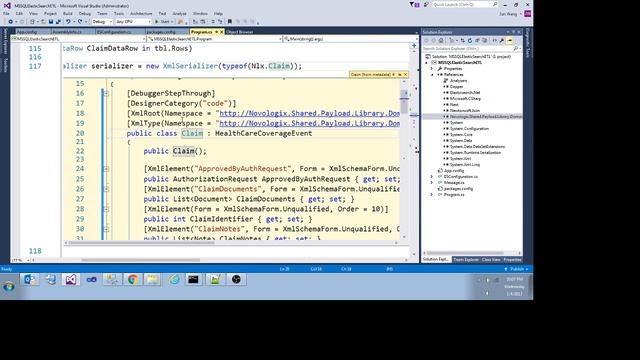Open the Debug configuration dropdown

(102, 22)
